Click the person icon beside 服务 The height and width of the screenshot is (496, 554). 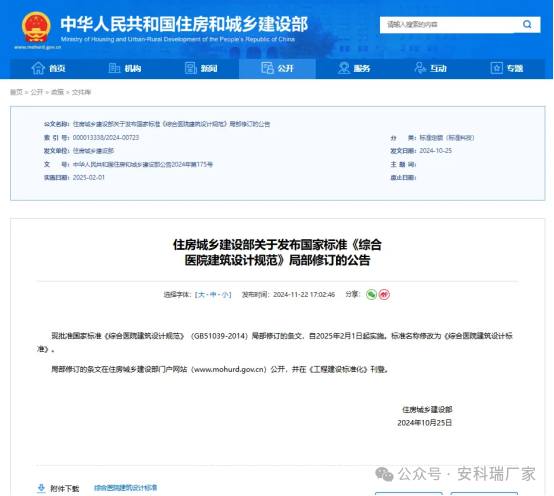[343, 68]
